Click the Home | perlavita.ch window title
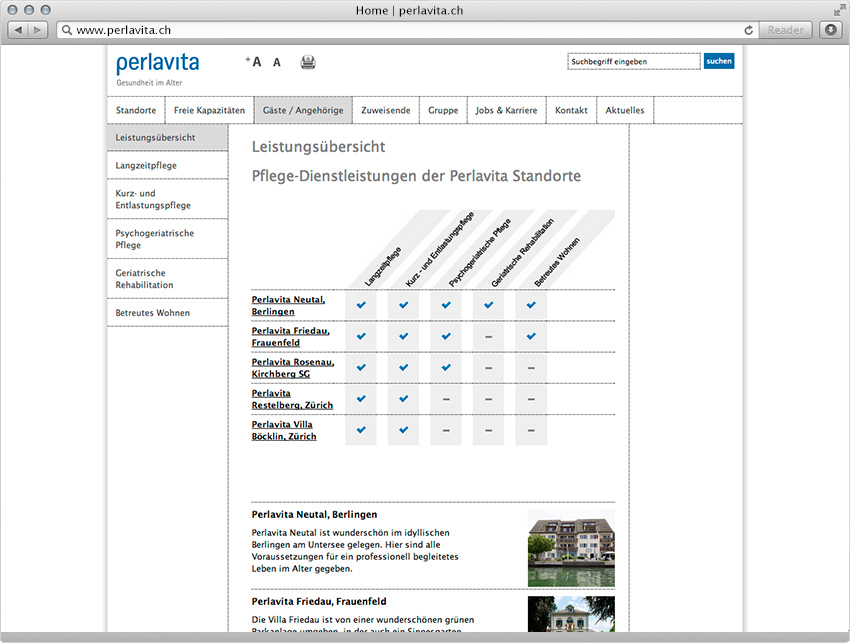This screenshot has width=850, height=643. 409,10
